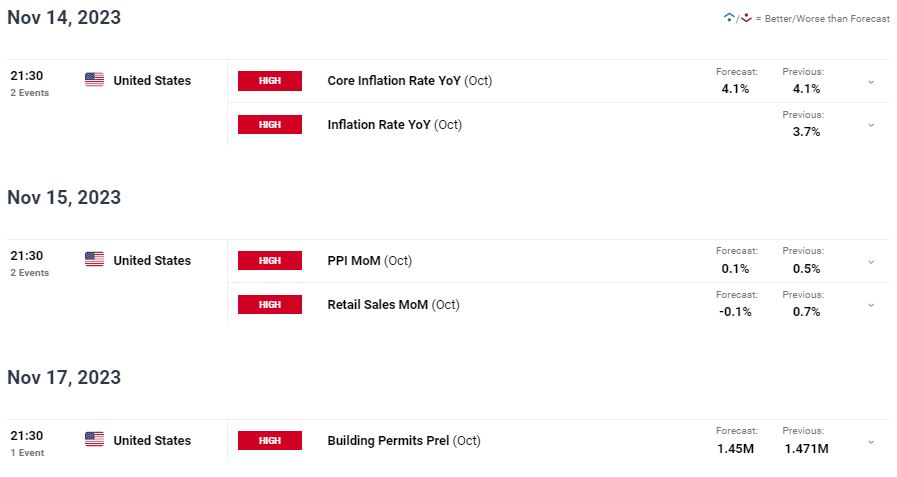Click HIGH badge beside PPI MoM
The height and width of the screenshot is (477, 897).
[270, 260]
